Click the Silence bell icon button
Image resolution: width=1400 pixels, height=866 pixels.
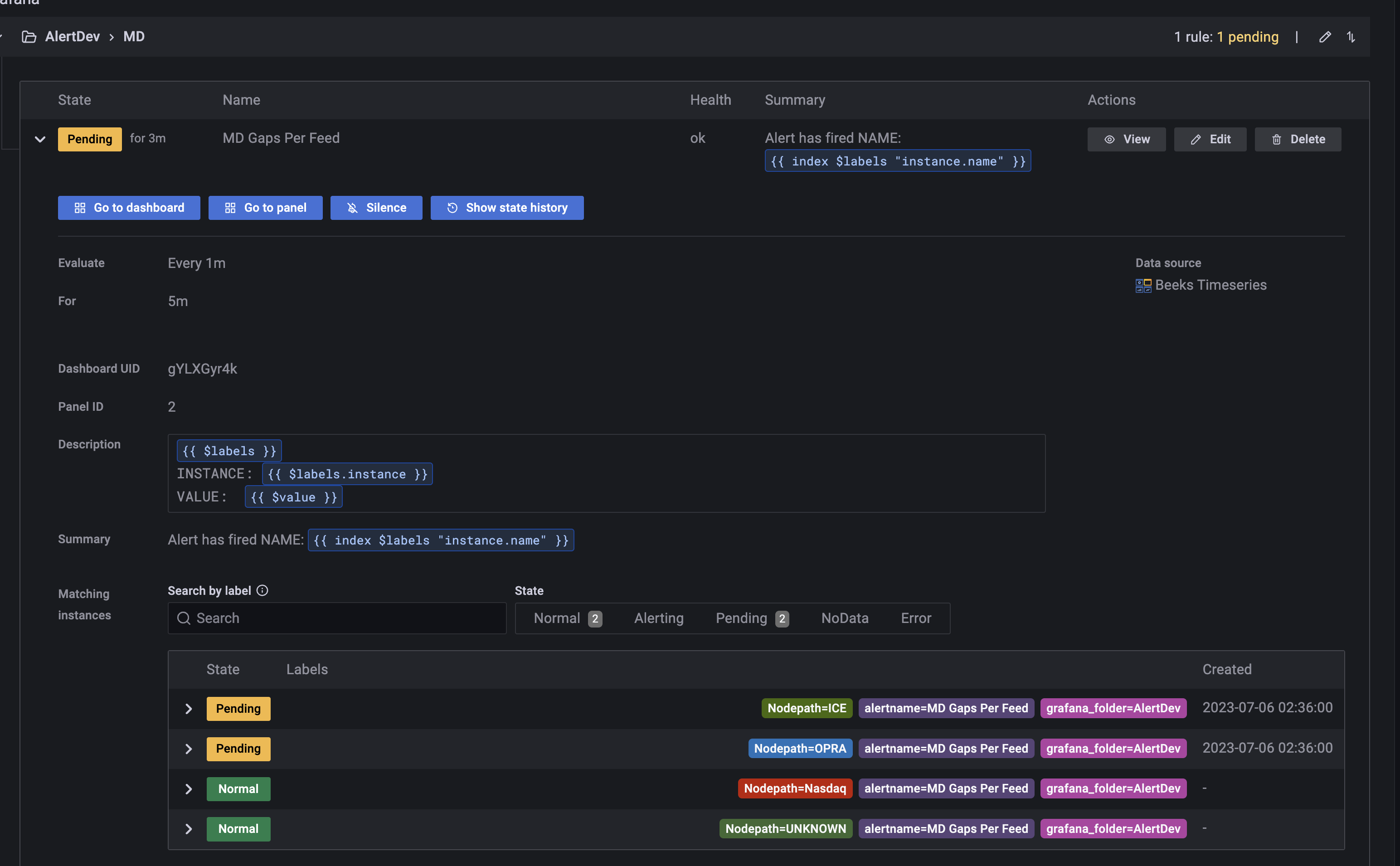(376, 208)
